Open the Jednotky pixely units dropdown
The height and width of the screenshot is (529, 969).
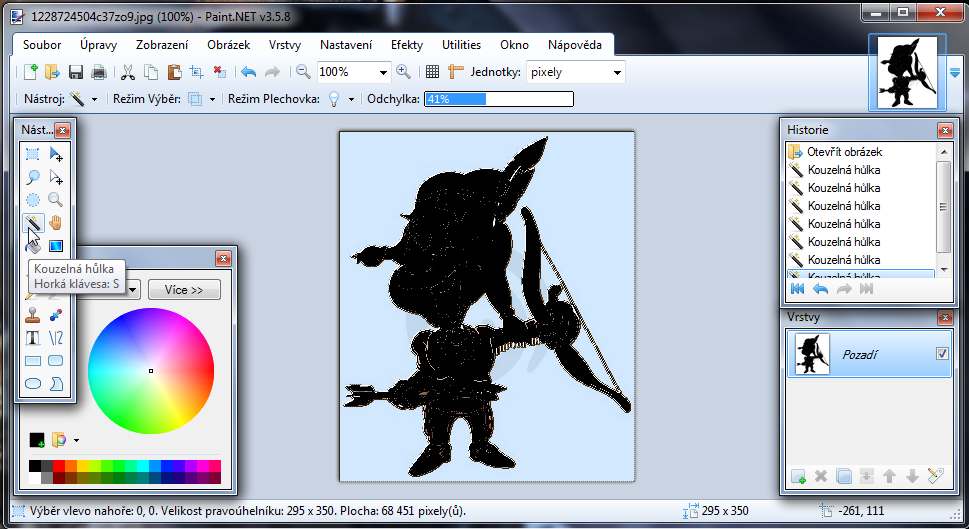click(617, 72)
